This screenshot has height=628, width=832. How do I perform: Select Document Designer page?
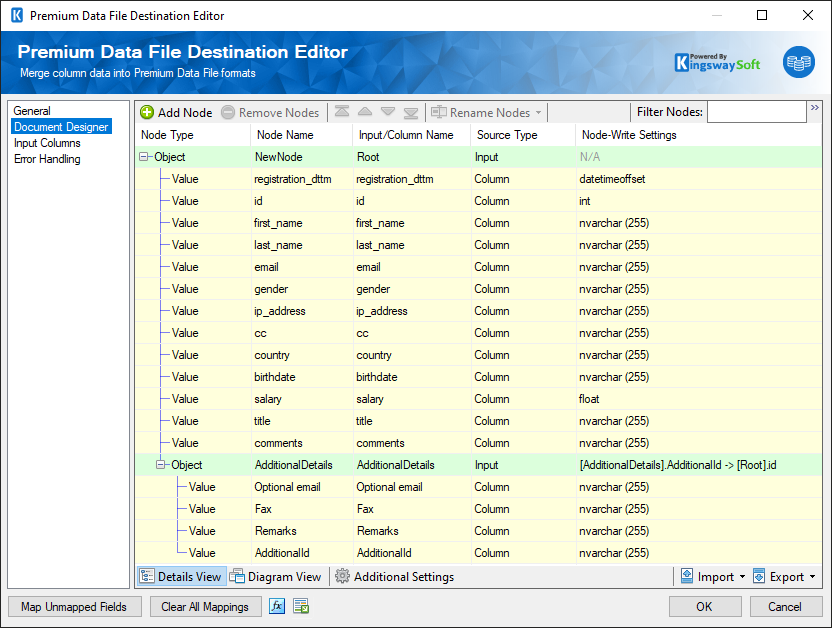61,127
